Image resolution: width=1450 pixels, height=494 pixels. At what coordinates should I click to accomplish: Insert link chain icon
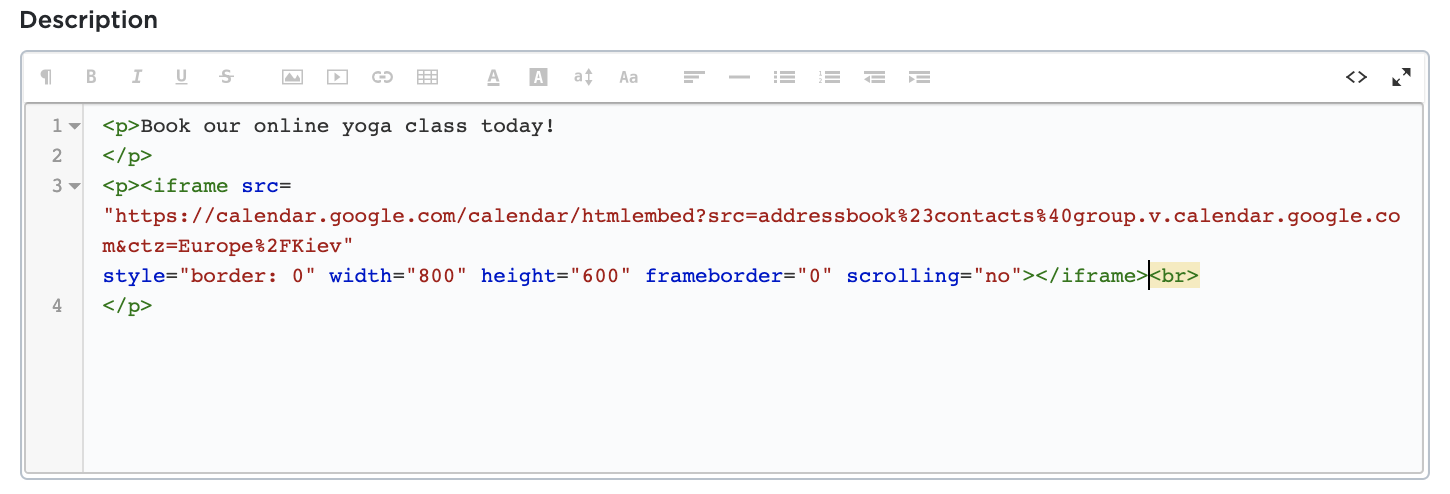[382, 77]
